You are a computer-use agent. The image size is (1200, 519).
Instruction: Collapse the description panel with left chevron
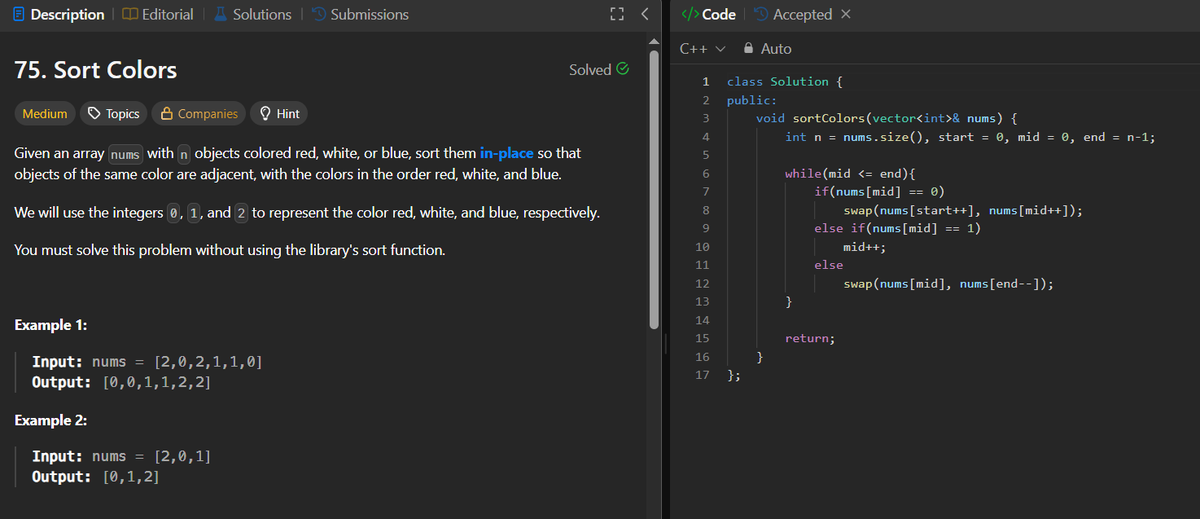[x=645, y=14]
